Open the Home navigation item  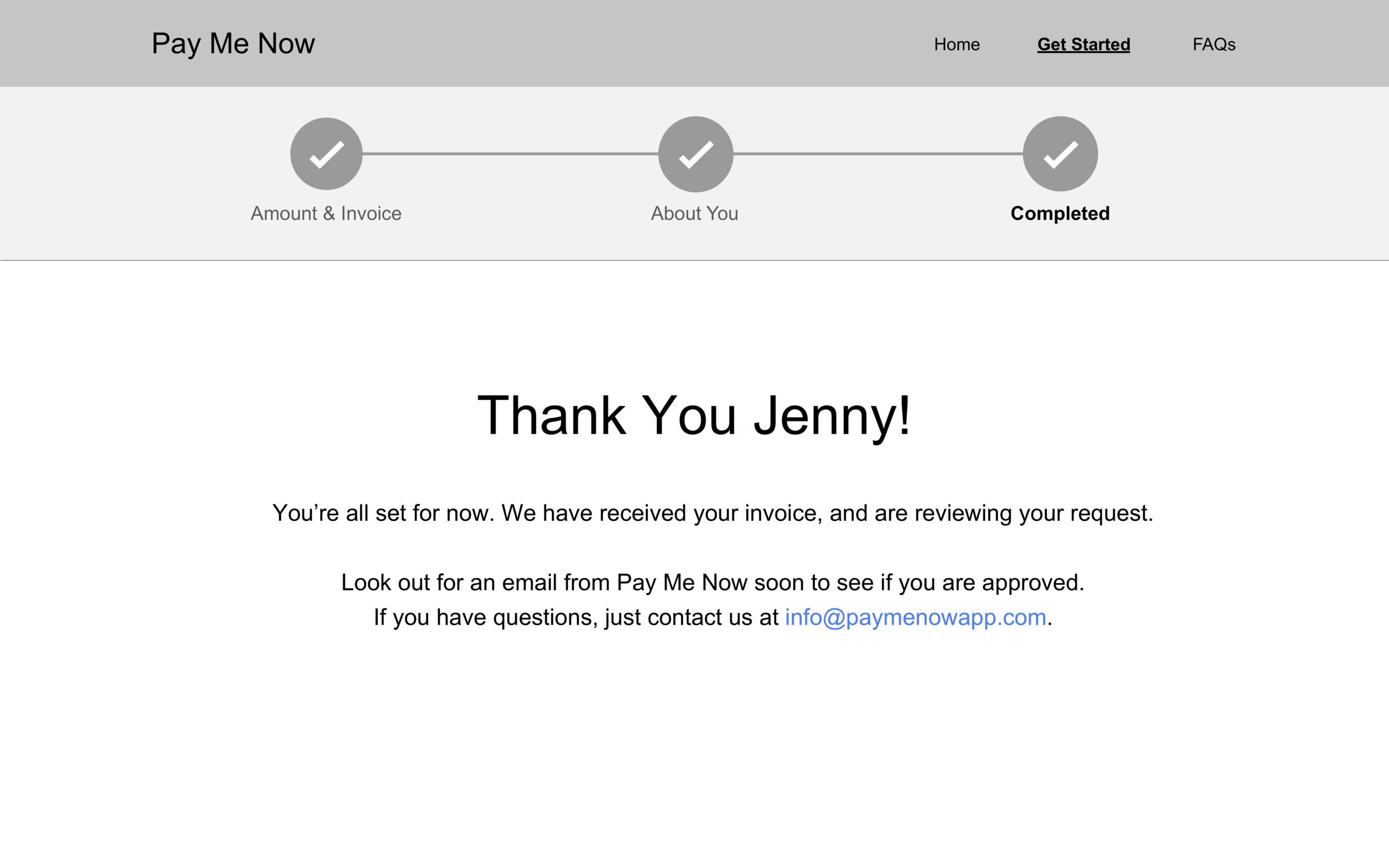pos(957,44)
